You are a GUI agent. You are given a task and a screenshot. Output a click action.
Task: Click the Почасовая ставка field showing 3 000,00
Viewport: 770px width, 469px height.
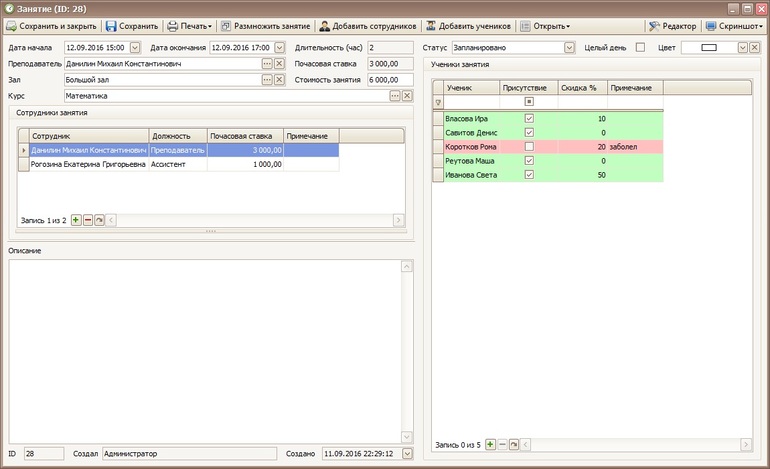pos(390,64)
